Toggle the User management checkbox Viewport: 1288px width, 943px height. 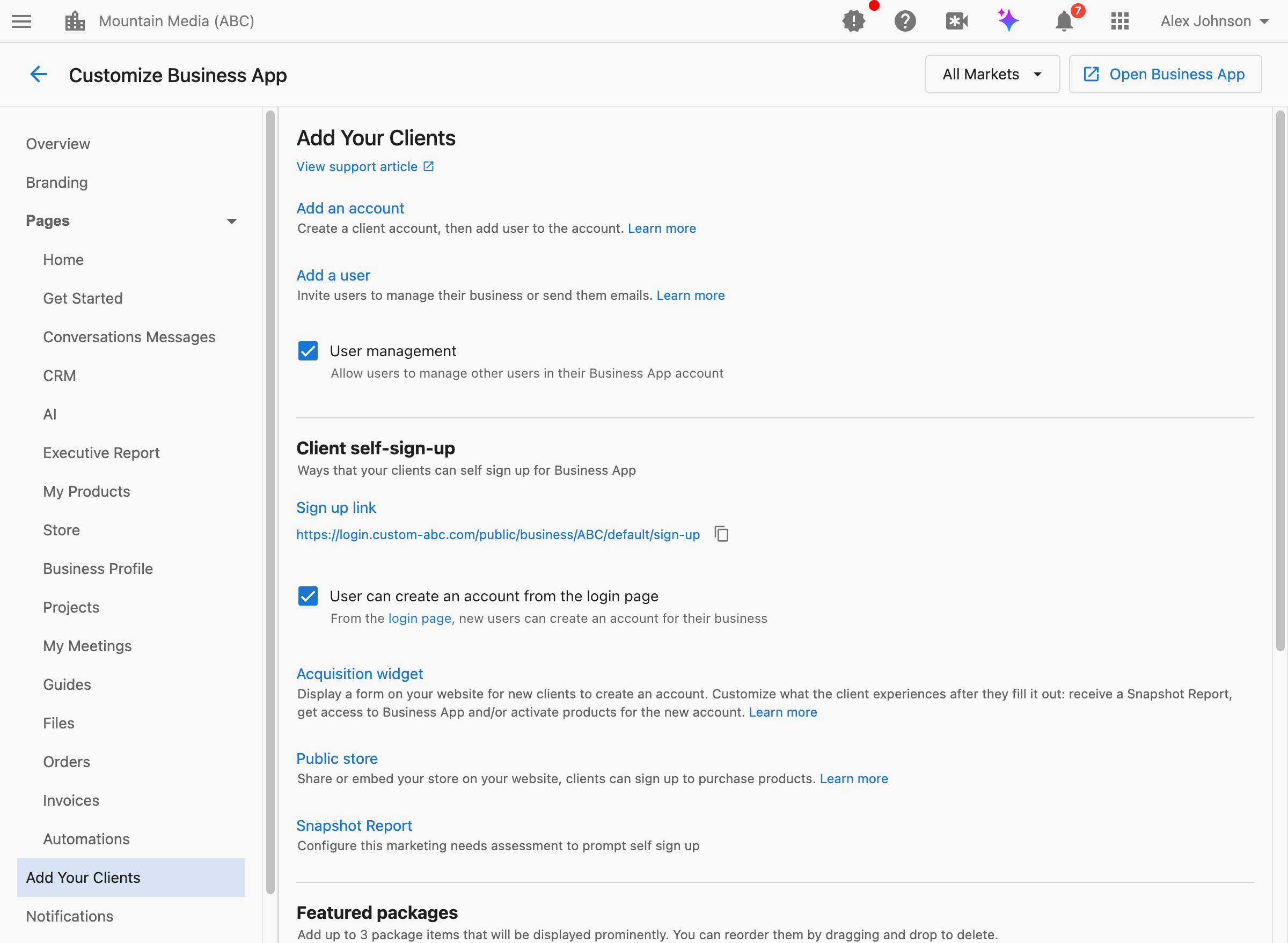pos(308,350)
